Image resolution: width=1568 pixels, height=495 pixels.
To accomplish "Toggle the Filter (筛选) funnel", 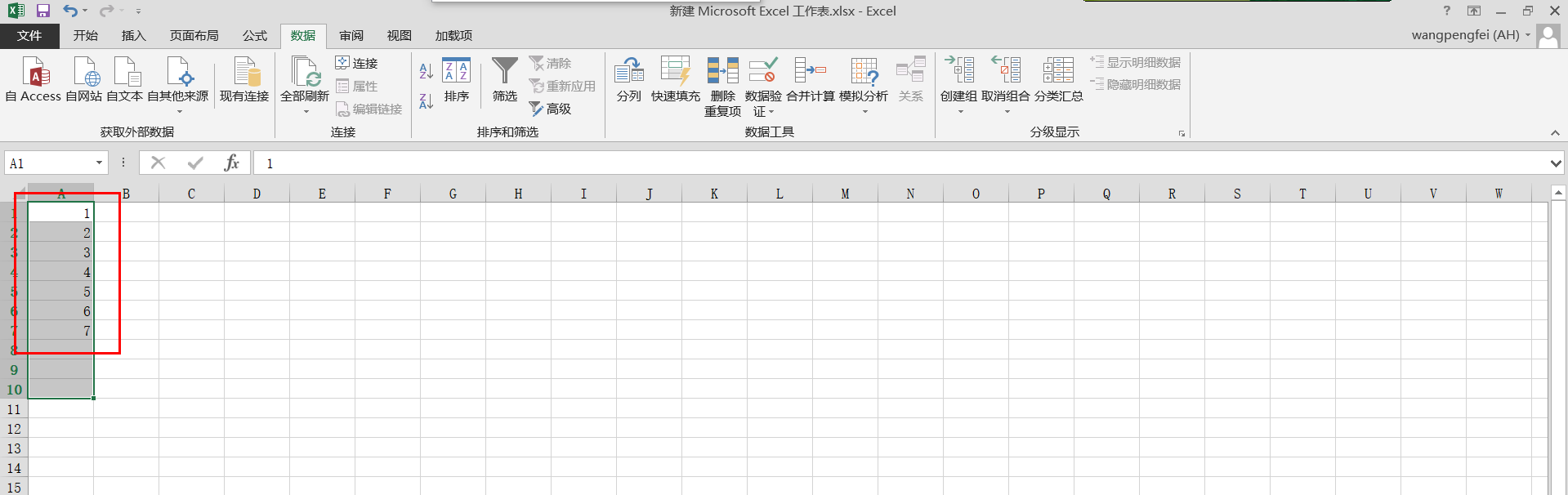I will point(505,79).
